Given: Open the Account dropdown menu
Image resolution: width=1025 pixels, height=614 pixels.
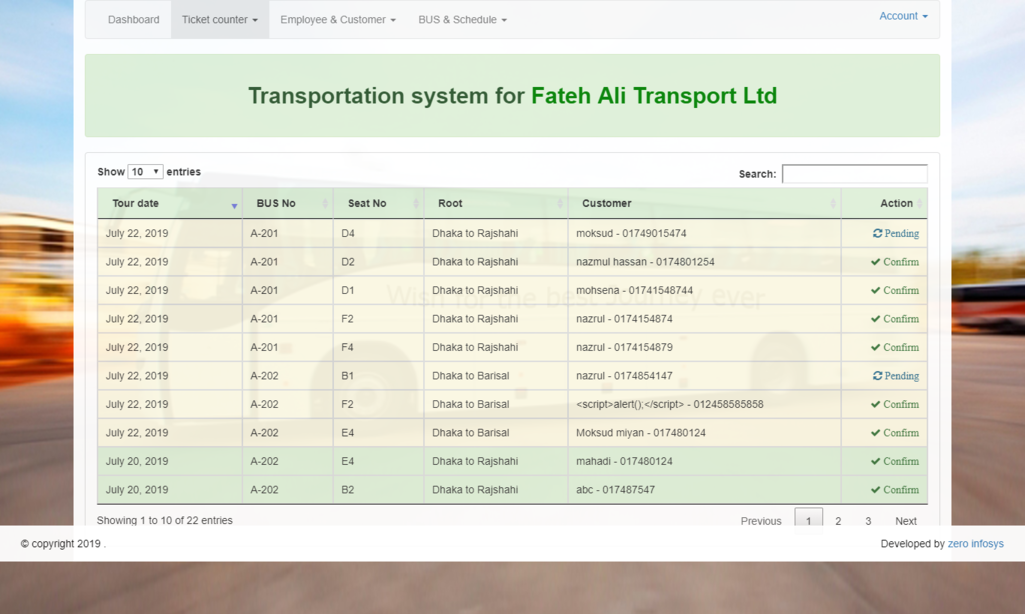Looking at the screenshot, I should click(902, 16).
